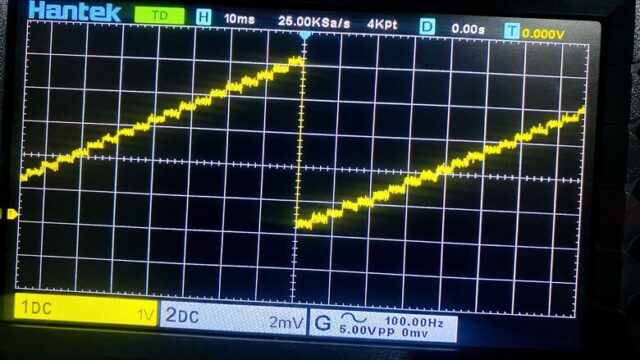Open the G signal generator panel
This screenshot has width=640, height=360.
383,325
